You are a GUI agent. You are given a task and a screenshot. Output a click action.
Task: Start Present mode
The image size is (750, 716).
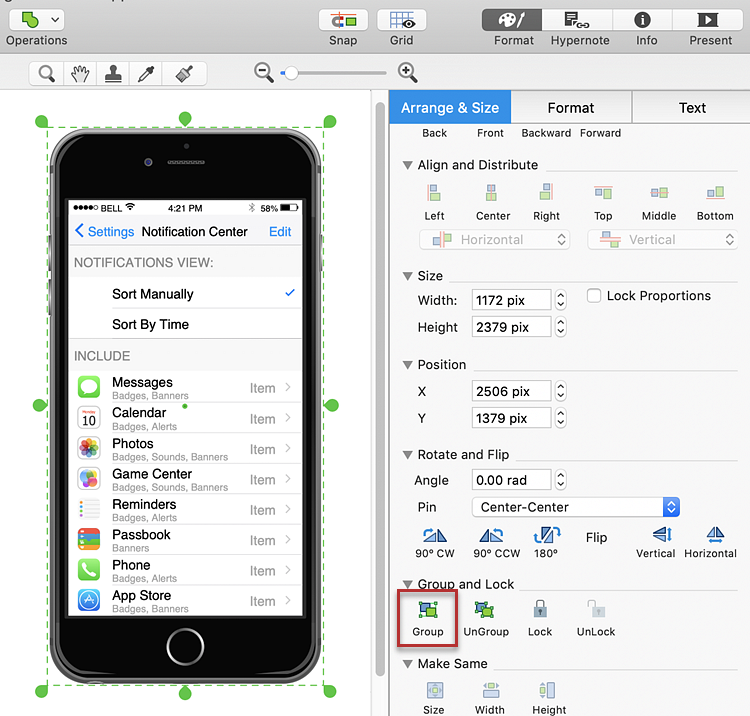click(708, 20)
